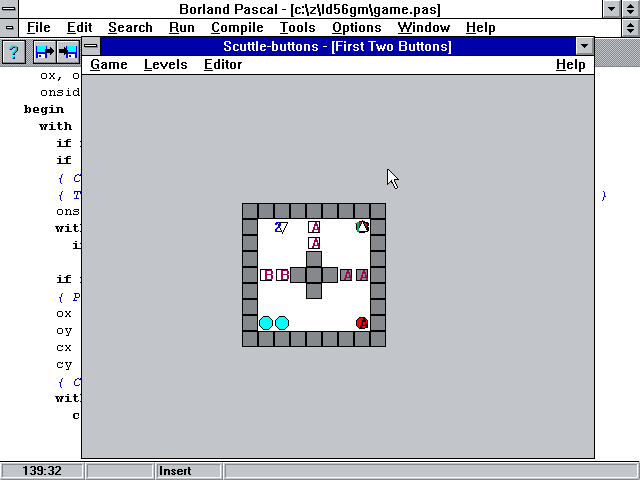
Task: Open the Editor menu in Scuttle-buttons
Action: (x=223, y=64)
